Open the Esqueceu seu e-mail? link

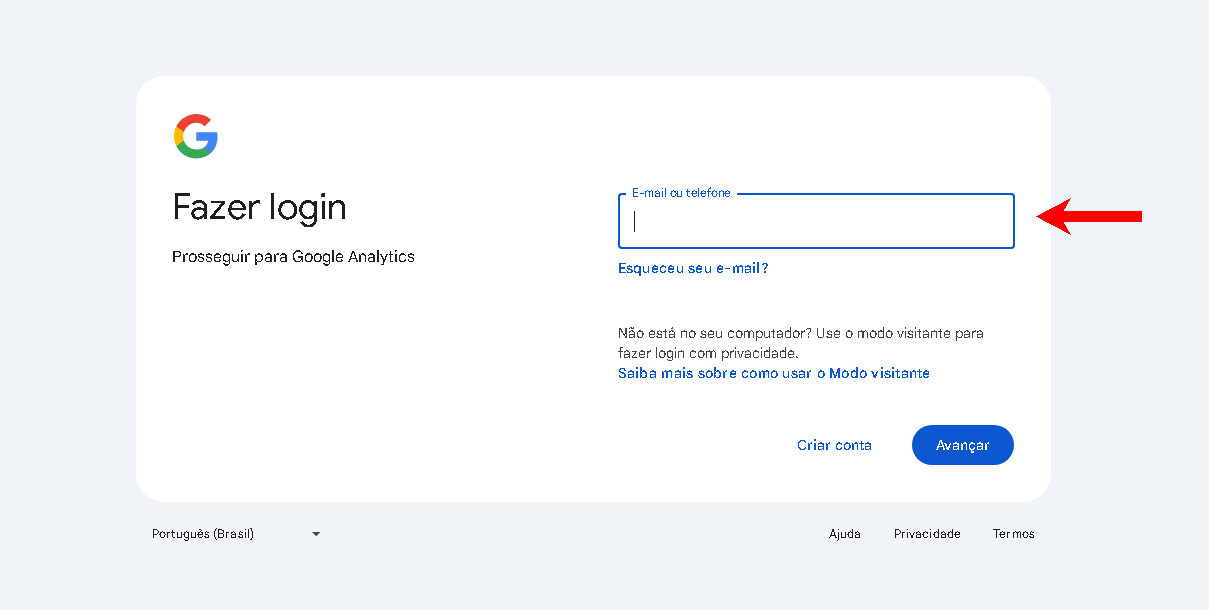[693, 268]
